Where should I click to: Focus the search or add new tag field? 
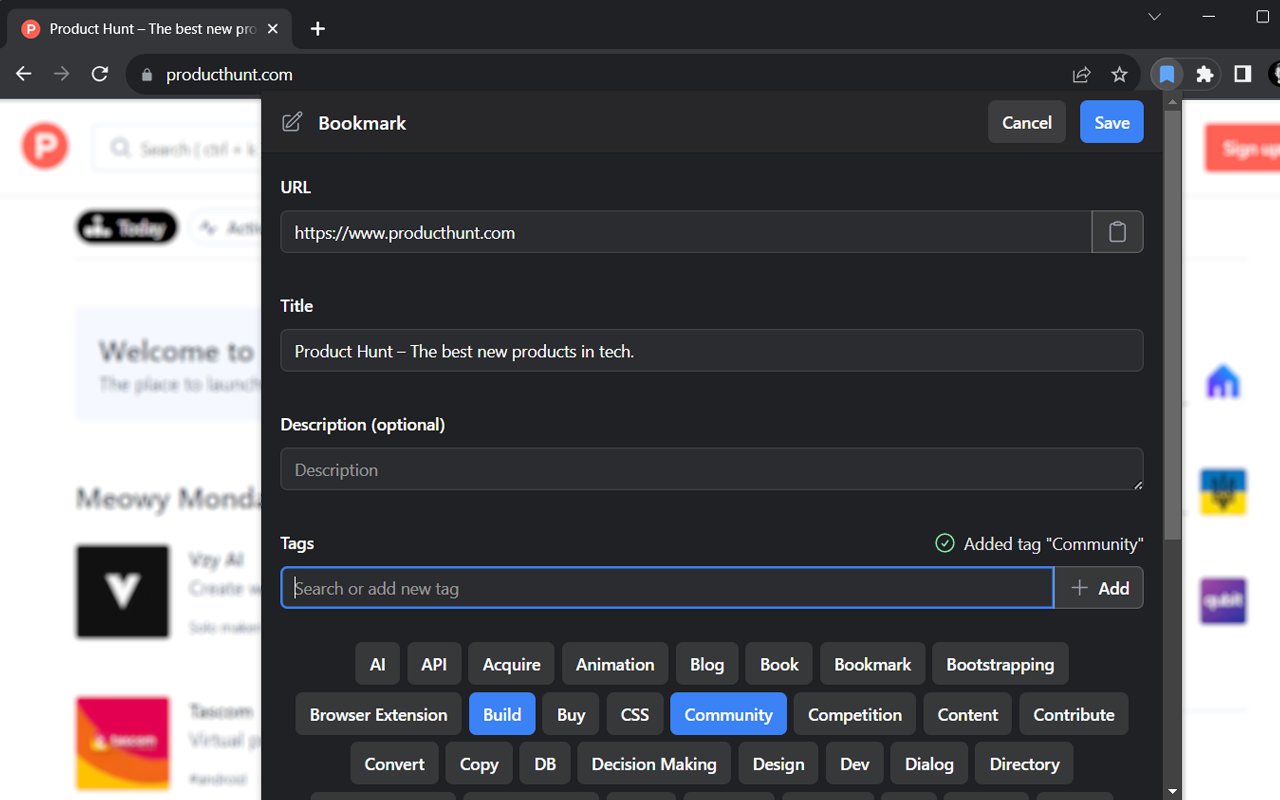(x=667, y=588)
